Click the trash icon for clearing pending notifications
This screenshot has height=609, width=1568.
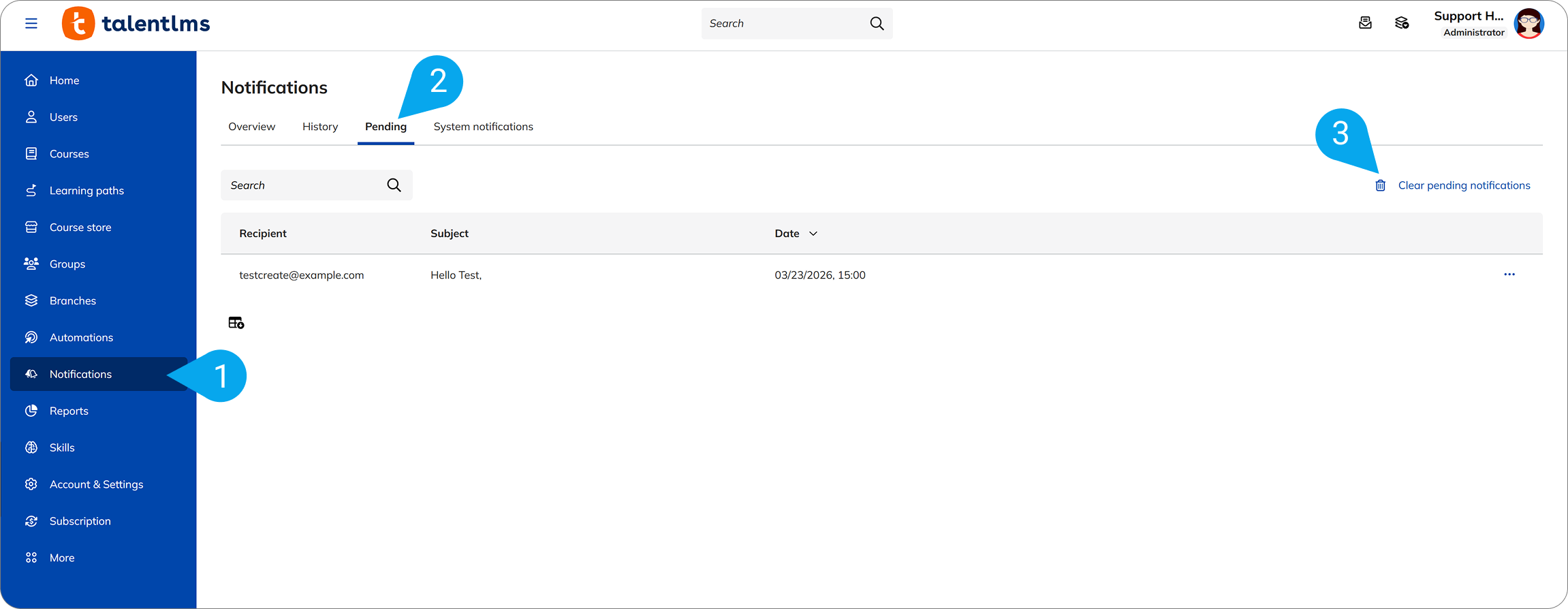coord(1380,185)
